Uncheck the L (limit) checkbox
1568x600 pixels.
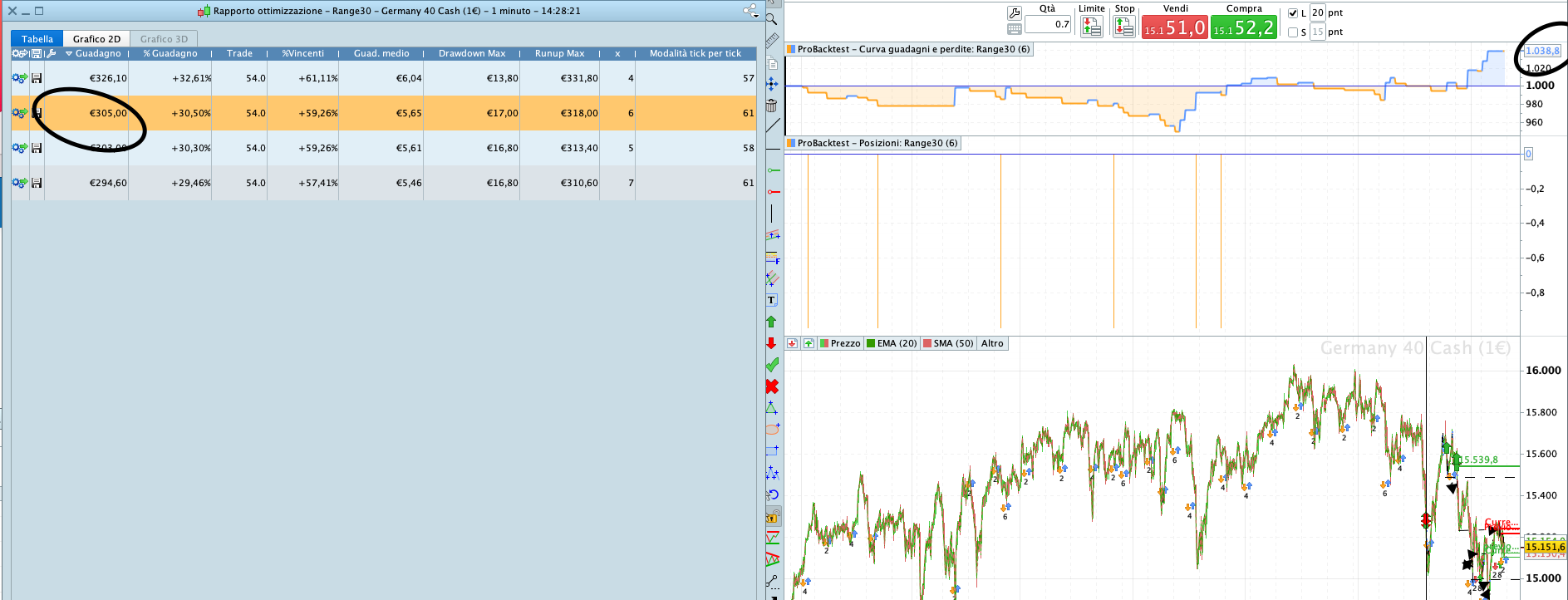1292,13
